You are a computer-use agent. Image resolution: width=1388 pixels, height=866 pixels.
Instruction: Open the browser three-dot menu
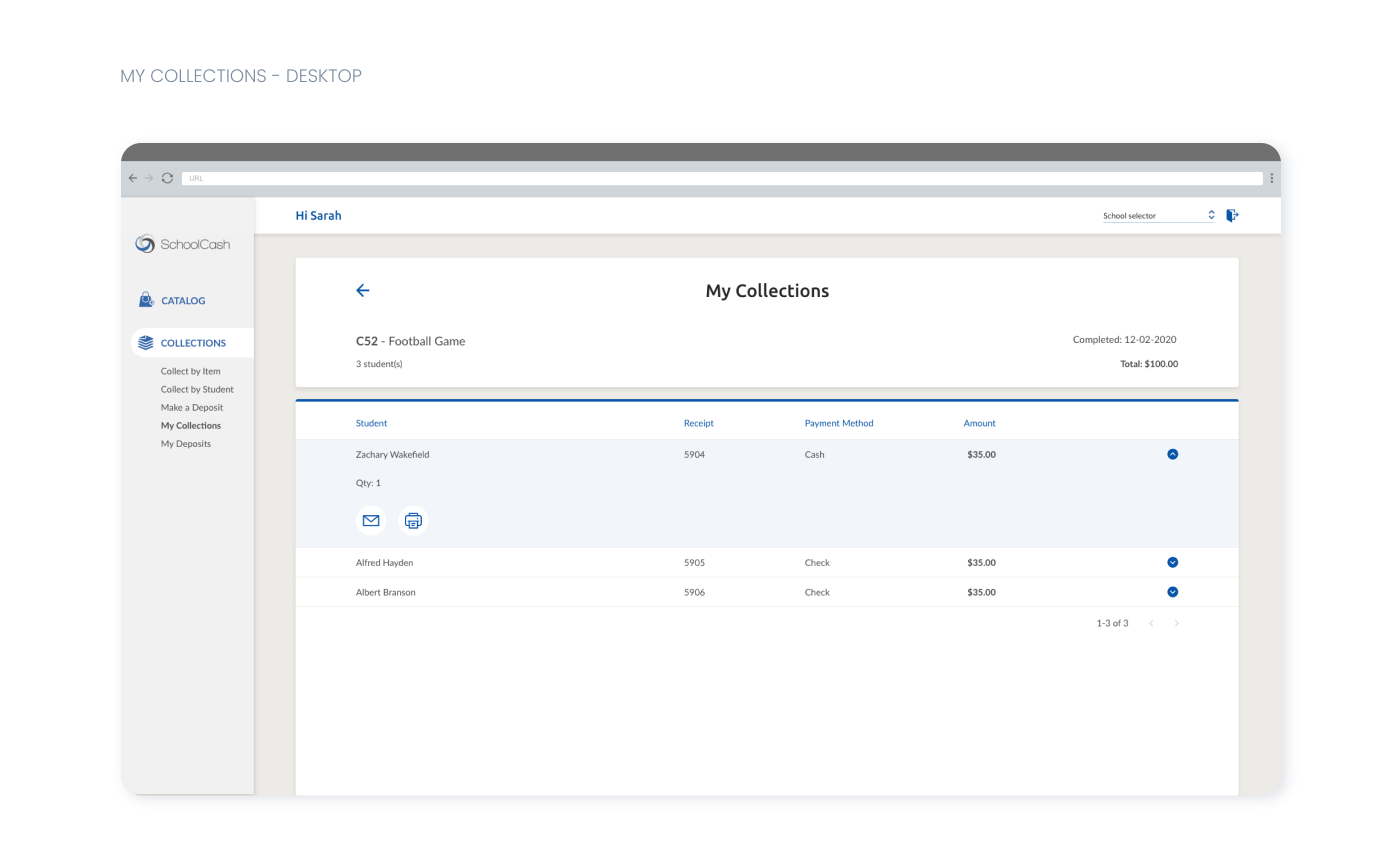click(x=1272, y=178)
